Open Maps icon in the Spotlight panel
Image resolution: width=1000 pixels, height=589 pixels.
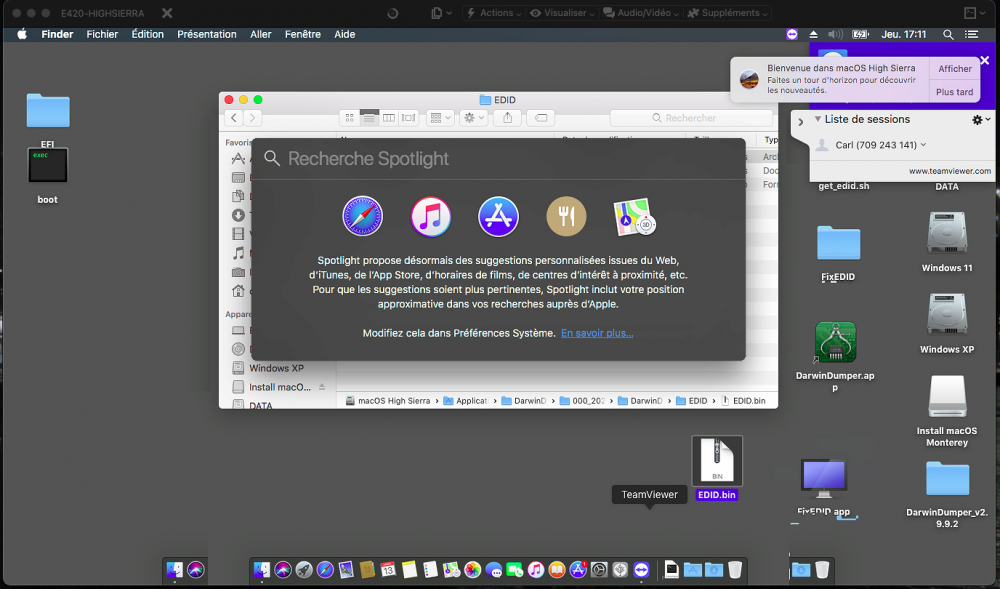634,216
